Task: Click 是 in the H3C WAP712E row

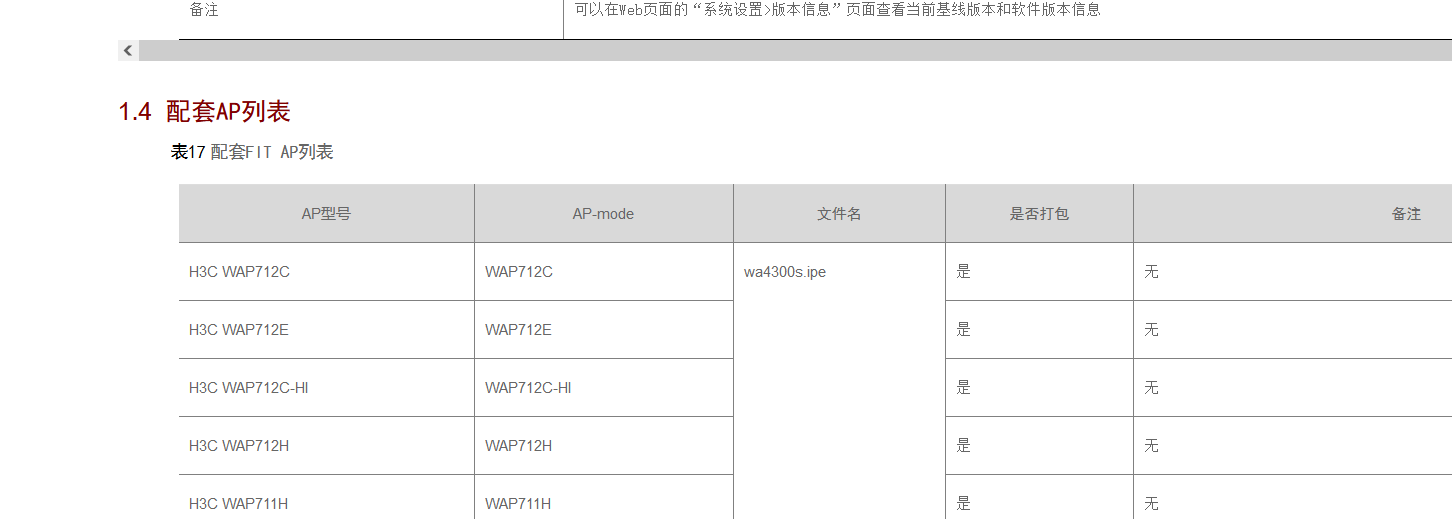Action: [963, 330]
